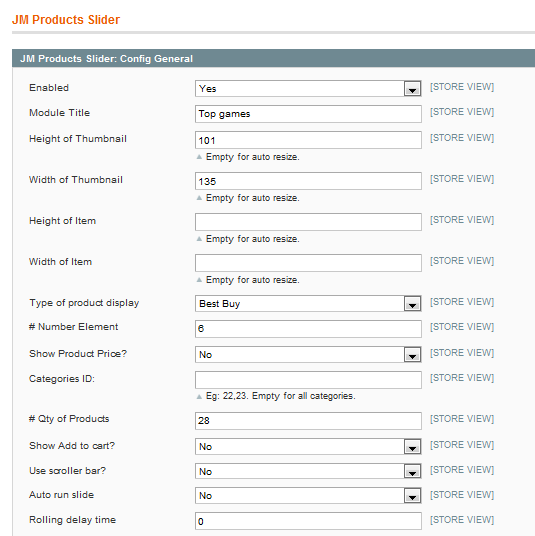The width and height of the screenshot is (535, 536).
Task: Click the Module Title text field
Action: [x=308, y=114]
